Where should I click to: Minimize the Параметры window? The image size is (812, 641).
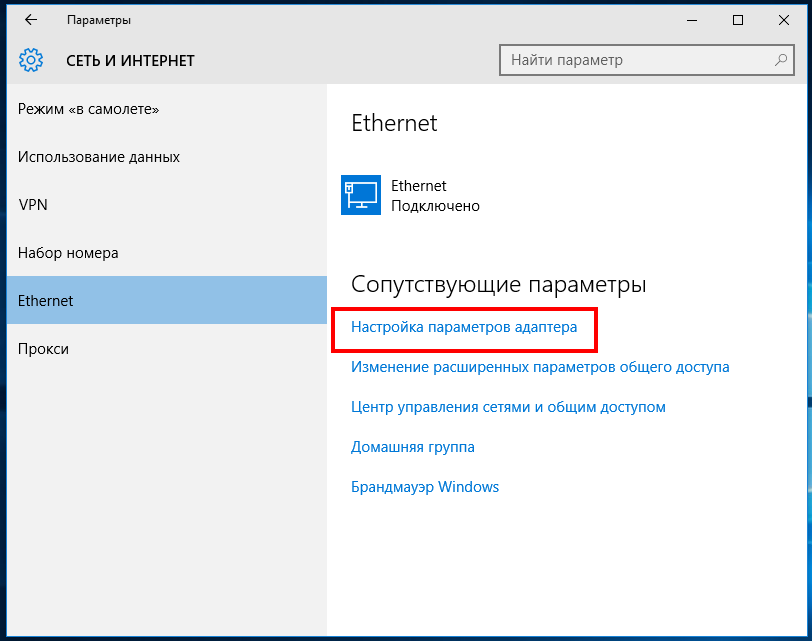[692, 20]
